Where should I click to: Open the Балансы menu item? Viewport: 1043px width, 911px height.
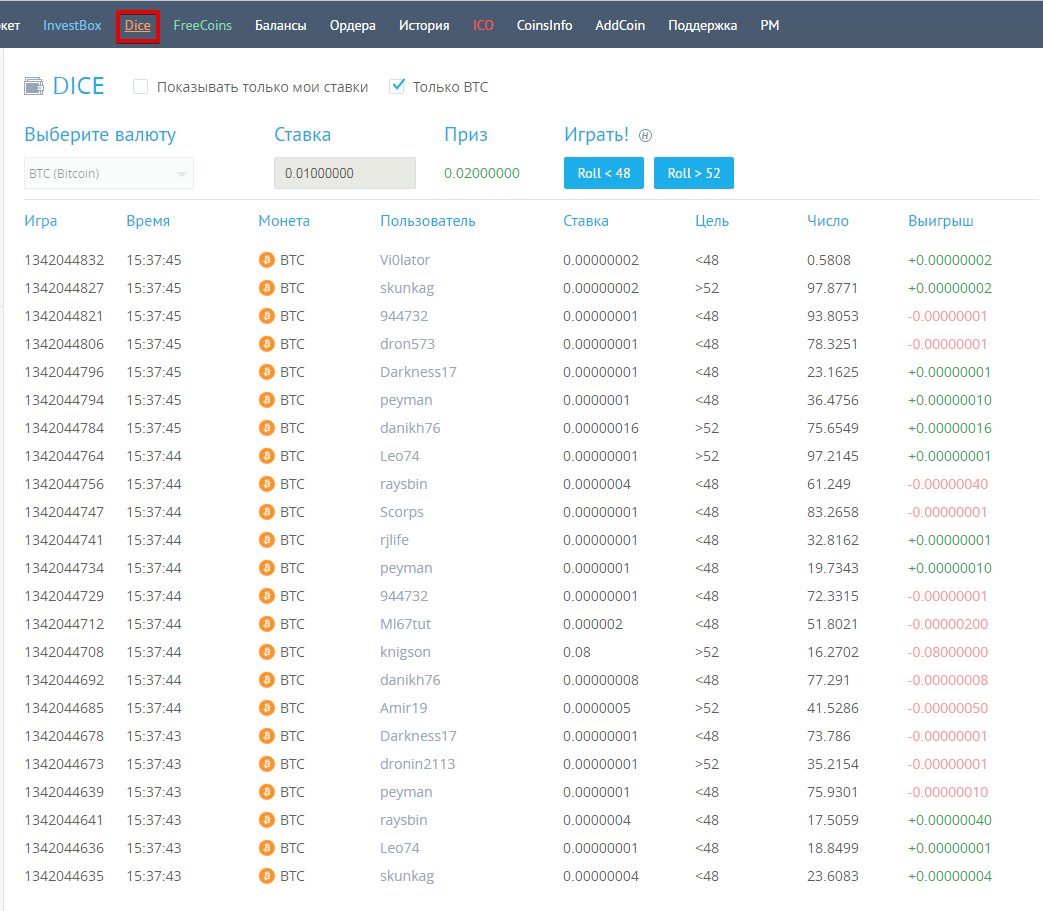point(281,25)
